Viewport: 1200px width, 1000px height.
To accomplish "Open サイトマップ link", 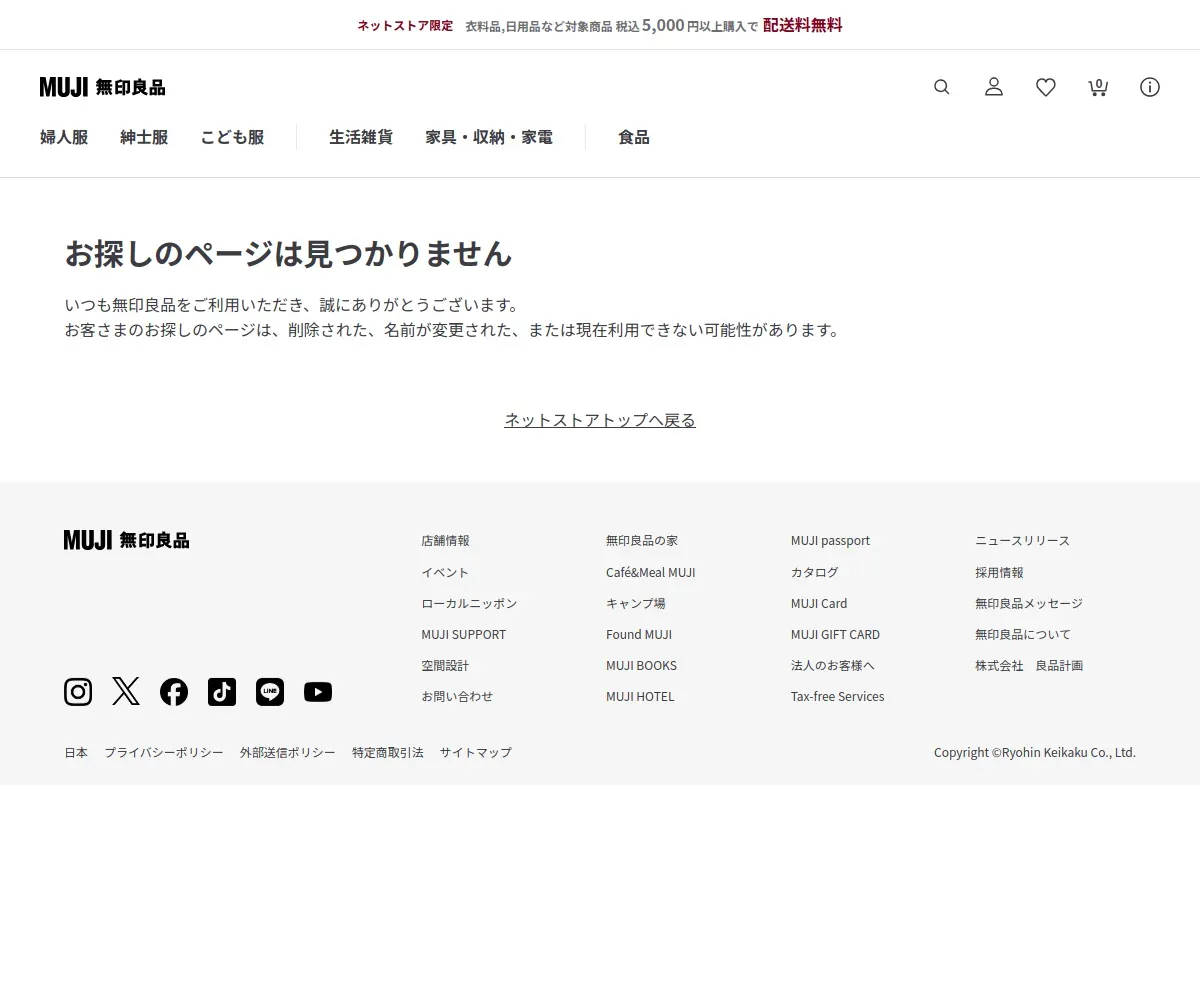I will pyautogui.click(x=476, y=752).
